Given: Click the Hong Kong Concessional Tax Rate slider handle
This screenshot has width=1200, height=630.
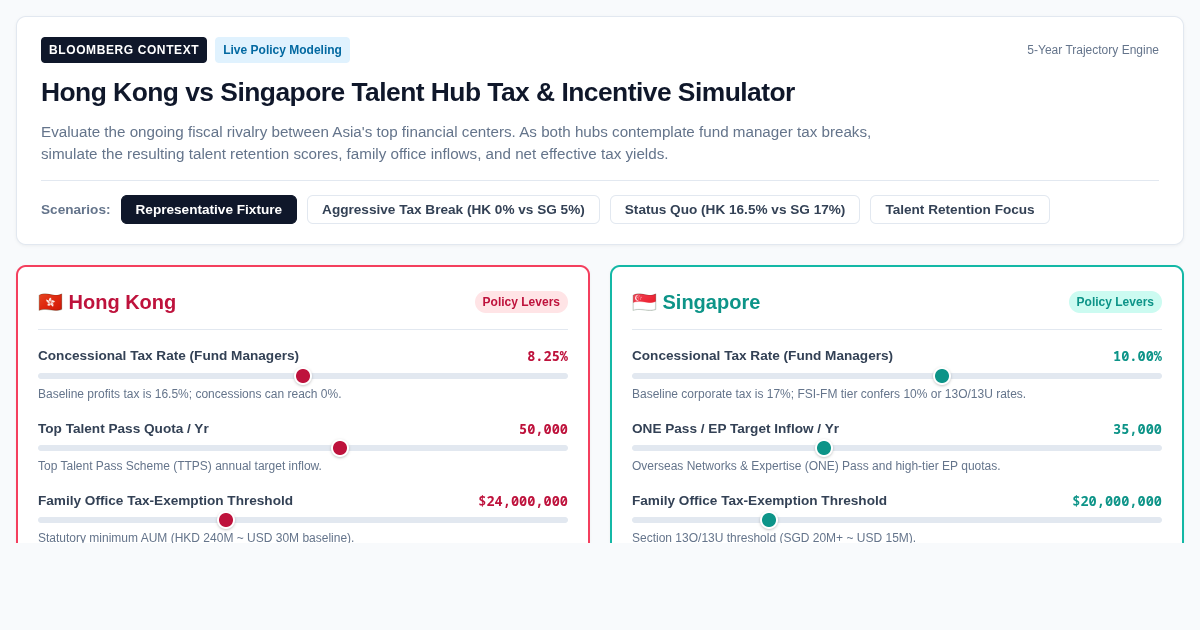Looking at the screenshot, I should [303, 376].
